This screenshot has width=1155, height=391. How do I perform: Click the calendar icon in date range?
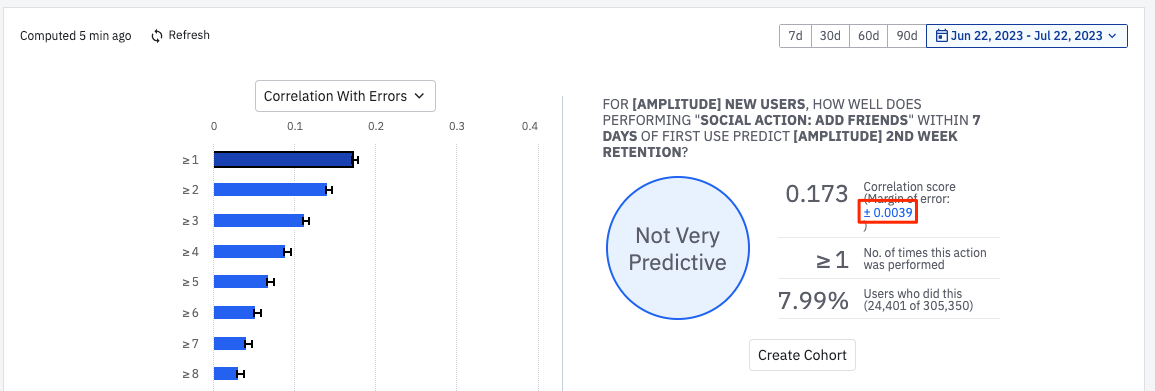[x=941, y=35]
